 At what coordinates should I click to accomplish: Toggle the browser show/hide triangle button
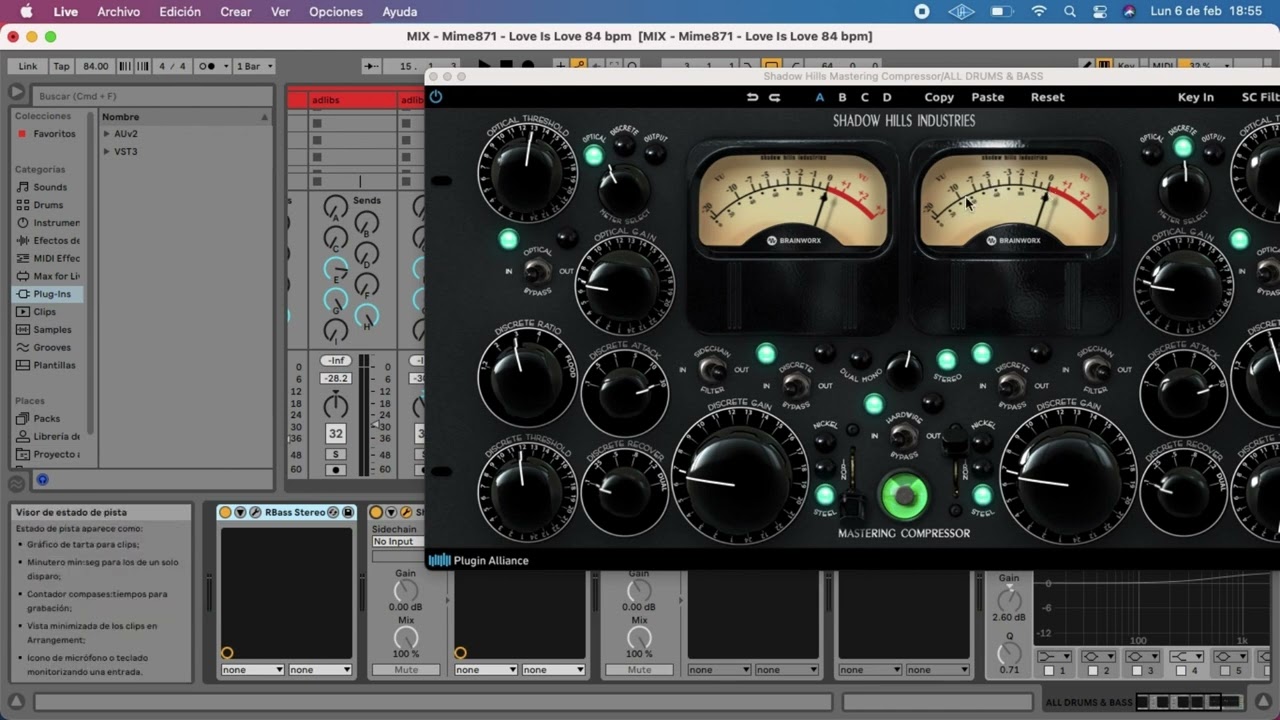pyautogui.click(x=16, y=93)
